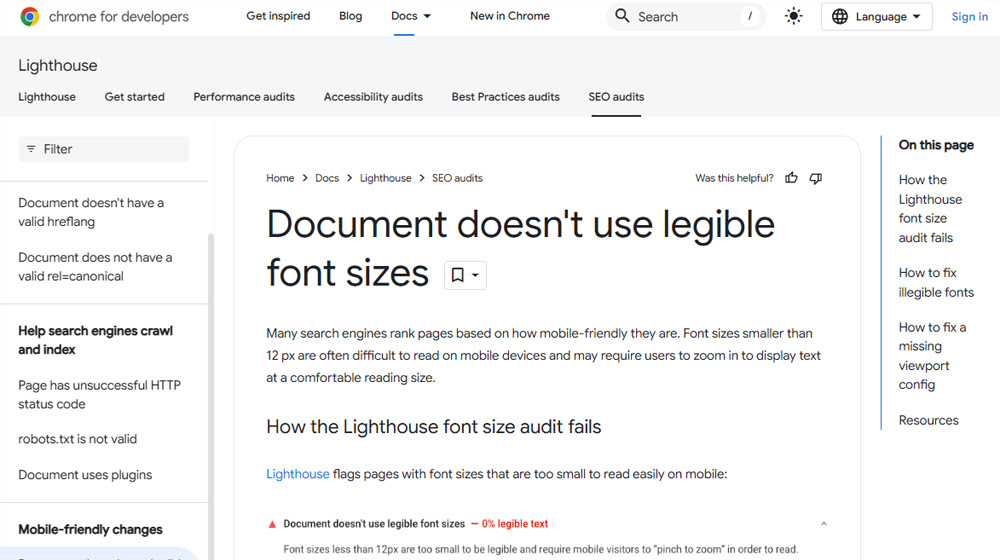This screenshot has height=560, width=1000.
Task: Click the sidebar Filter field
Action: click(x=104, y=149)
